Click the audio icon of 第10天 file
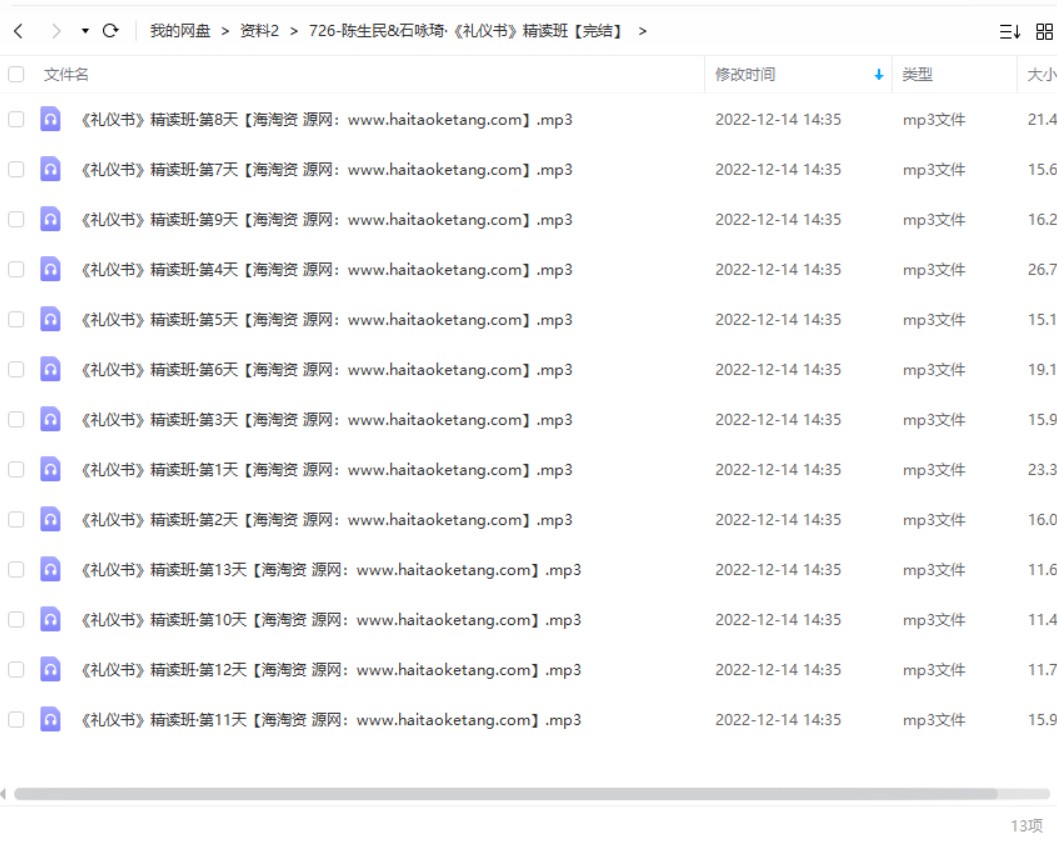1057x843 pixels. (x=51, y=620)
